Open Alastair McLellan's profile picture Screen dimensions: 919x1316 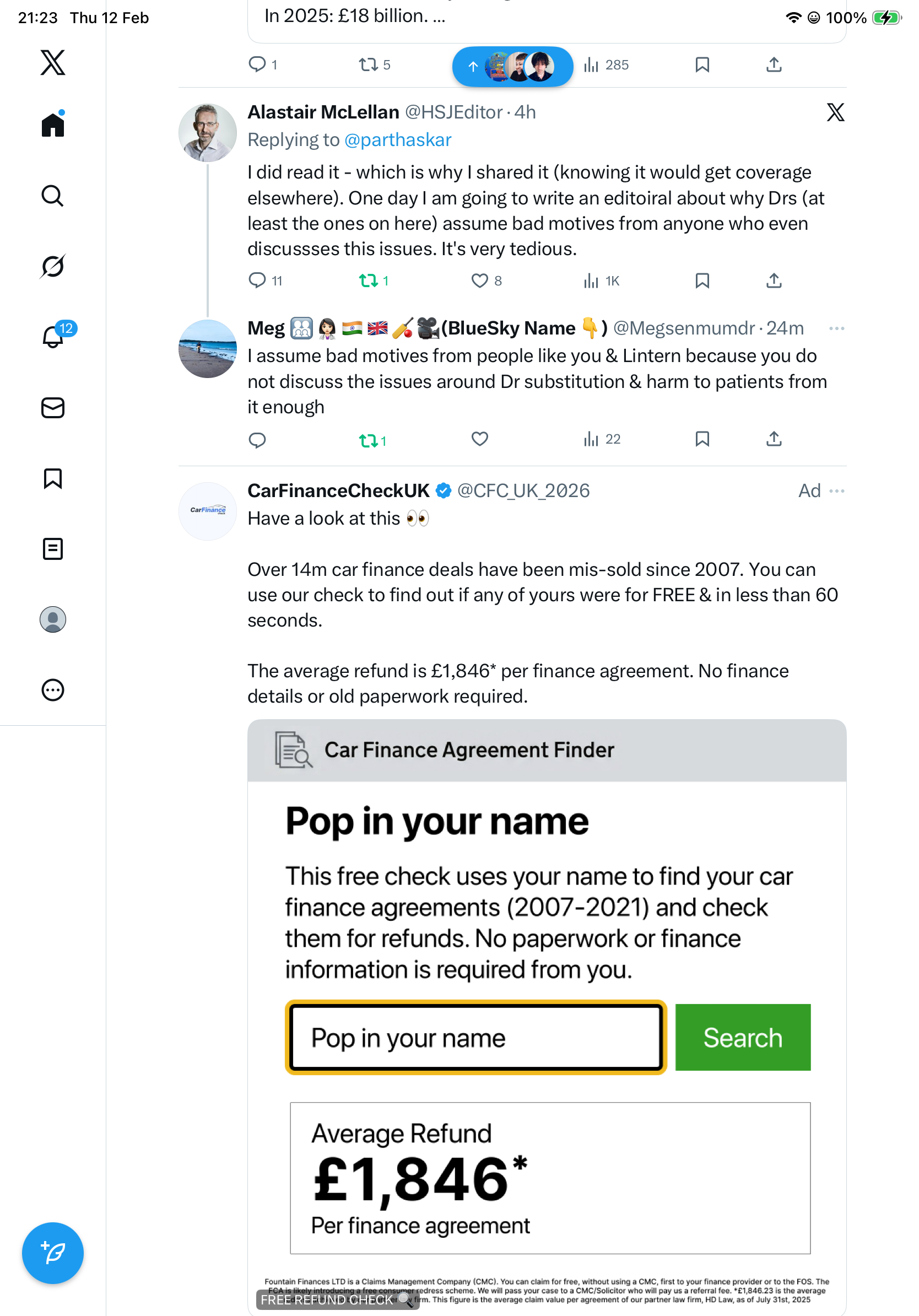tap(207, 133)
